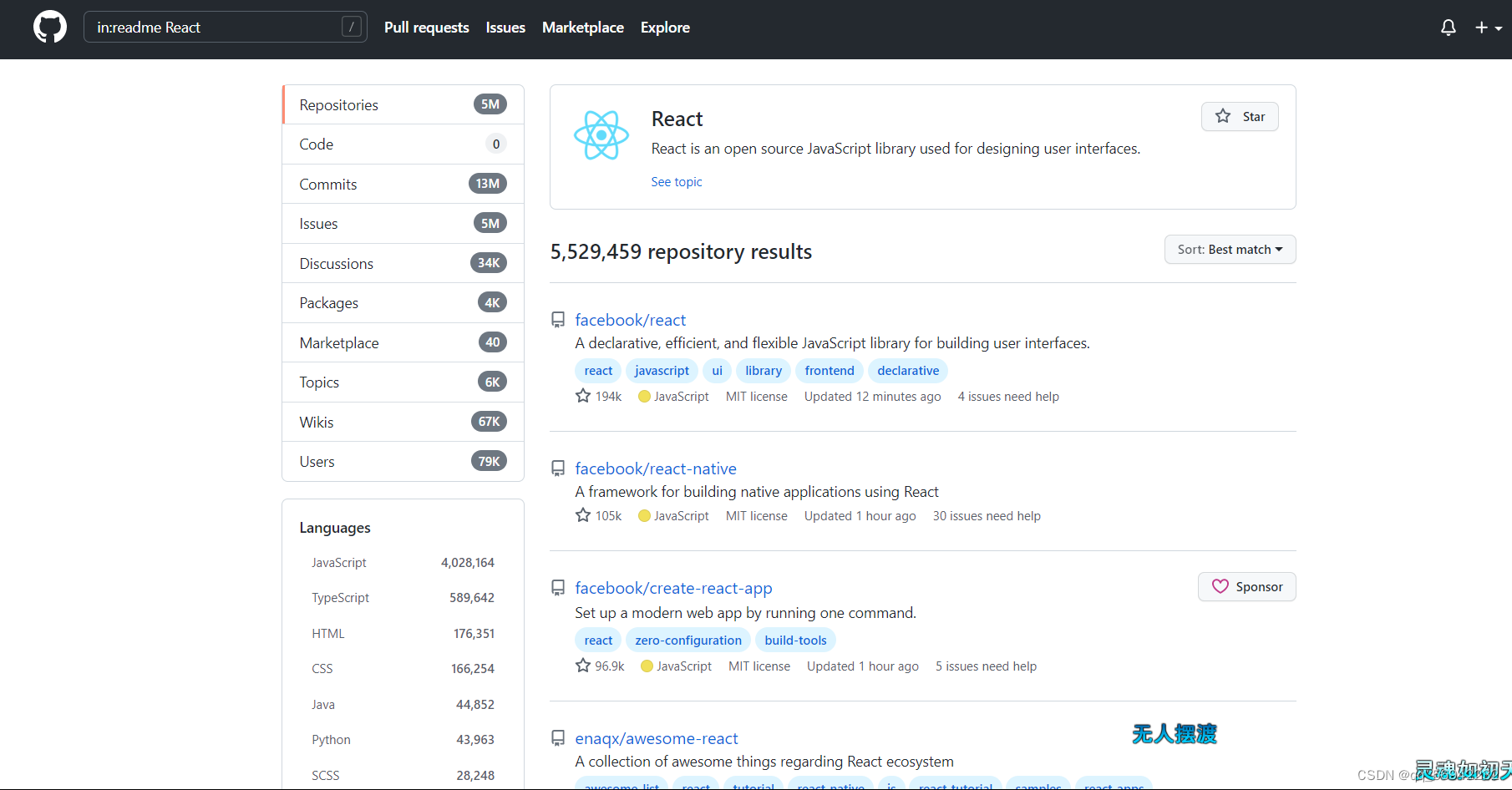Select Users filter in sidebar
The height and width of the screenshot is (790, 1512).
pos(403,462)
